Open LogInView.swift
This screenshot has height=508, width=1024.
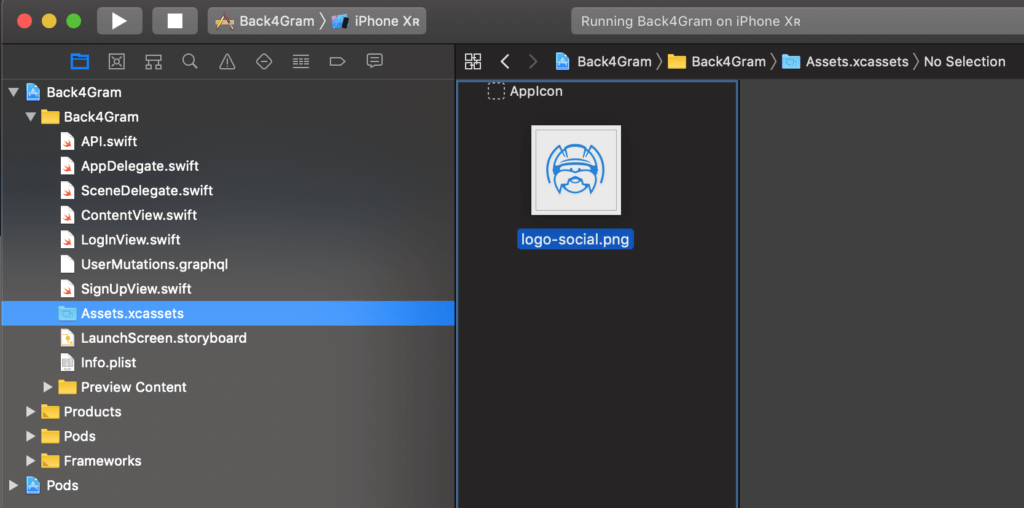point(227,240)
